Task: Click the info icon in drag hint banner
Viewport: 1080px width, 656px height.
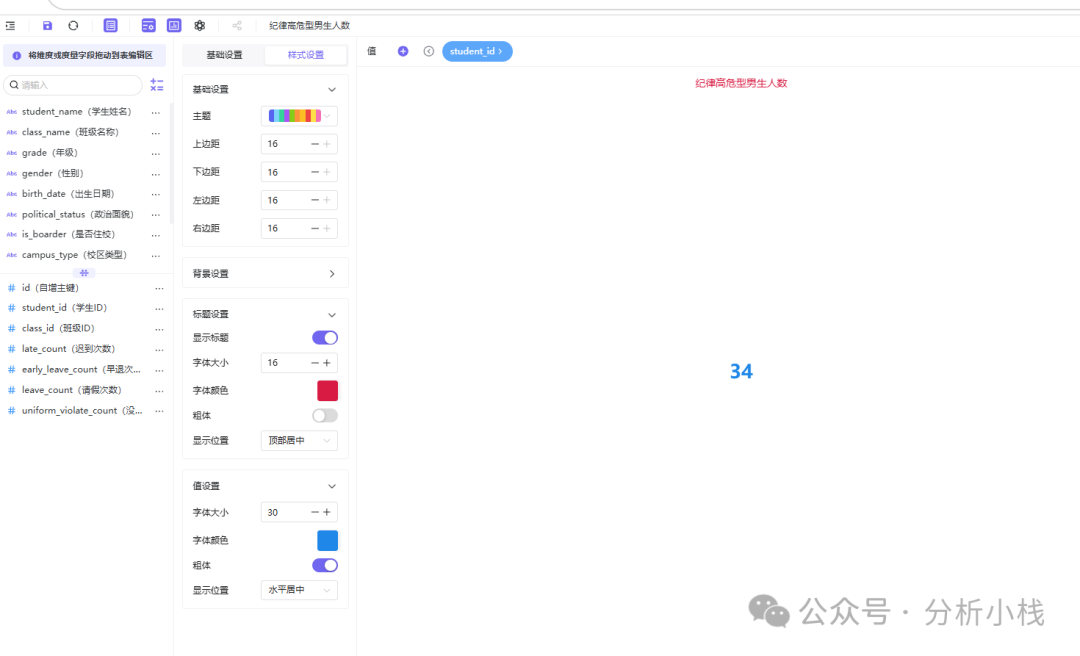Action: (x=17, y=55)
